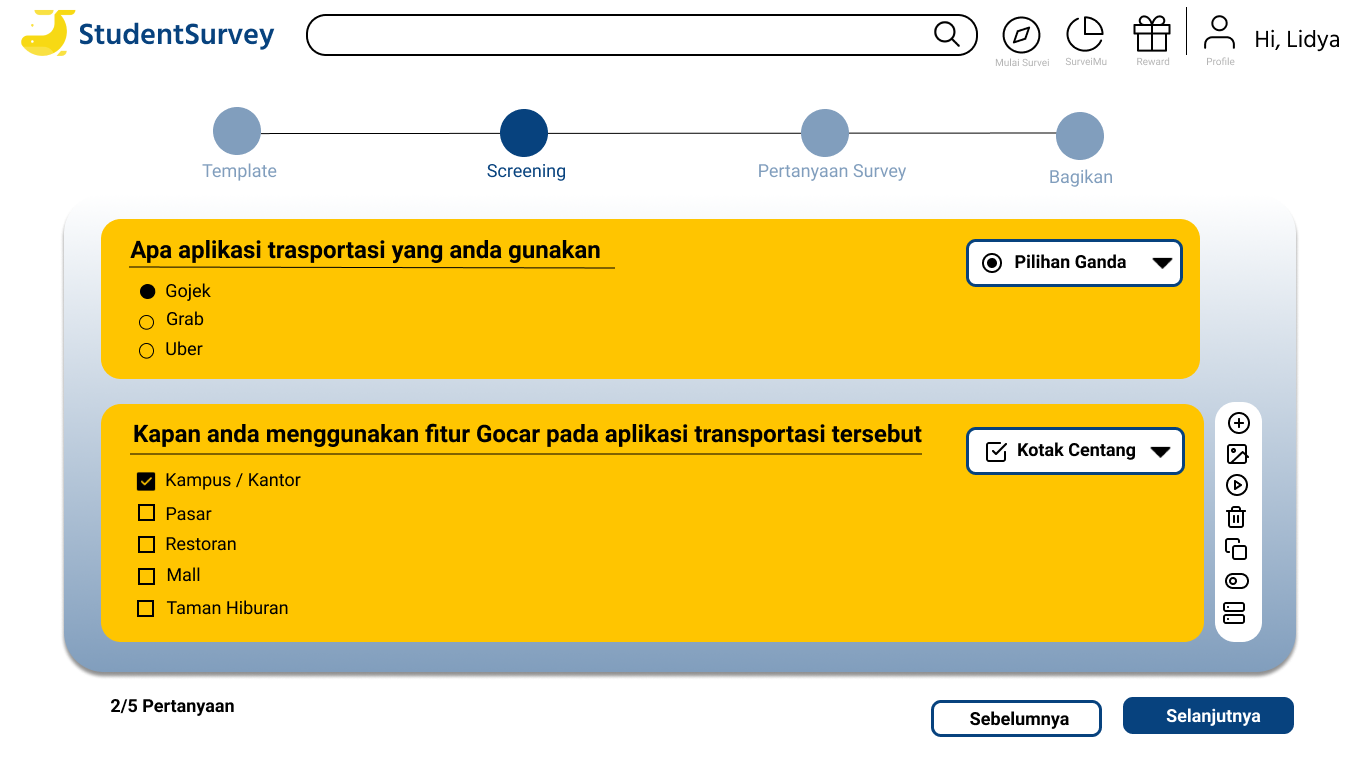Insert an image using the image icon
The height and width of the screenshot is (768, 1366).
click(1238, 454)
